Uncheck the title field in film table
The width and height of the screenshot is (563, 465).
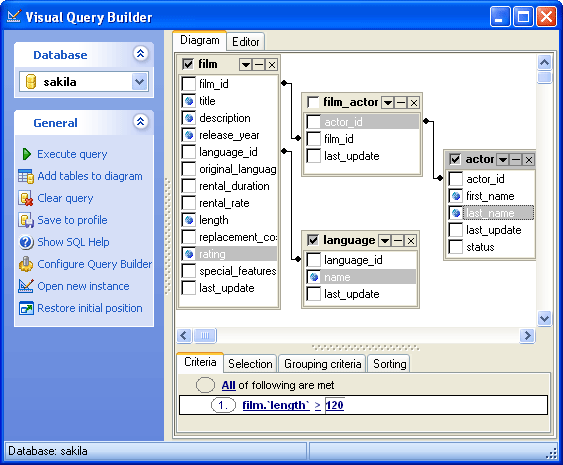coord(189,101)
